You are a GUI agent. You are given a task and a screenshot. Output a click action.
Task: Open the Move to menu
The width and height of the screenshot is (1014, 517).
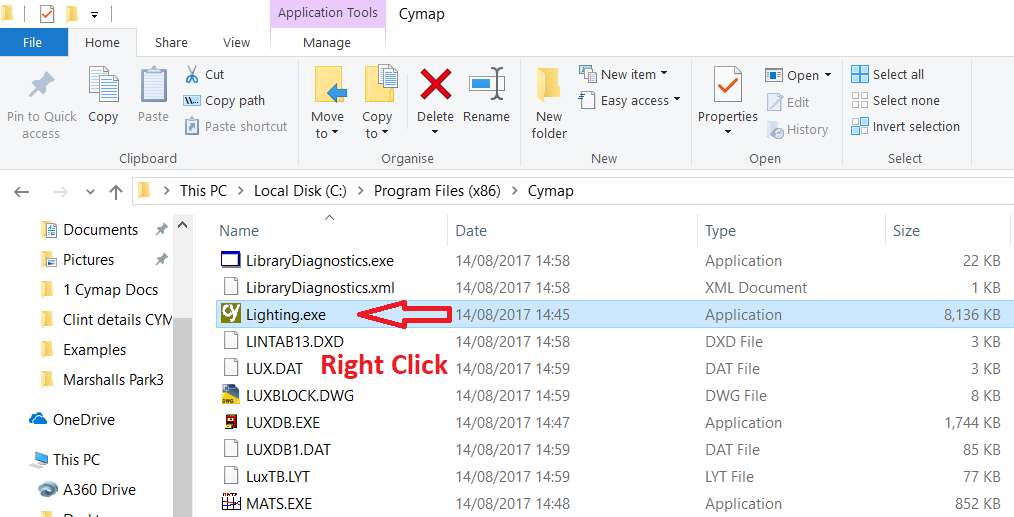click(327, 103)
